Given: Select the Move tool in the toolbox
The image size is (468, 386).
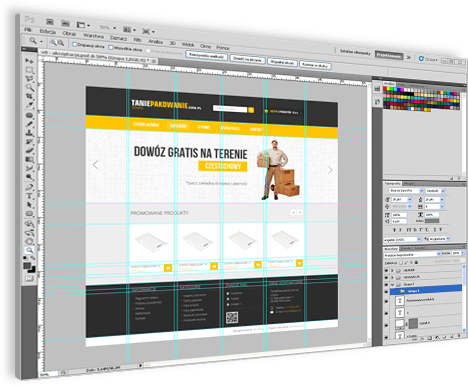Looking at the screenshot, I should tap(29, 61).
